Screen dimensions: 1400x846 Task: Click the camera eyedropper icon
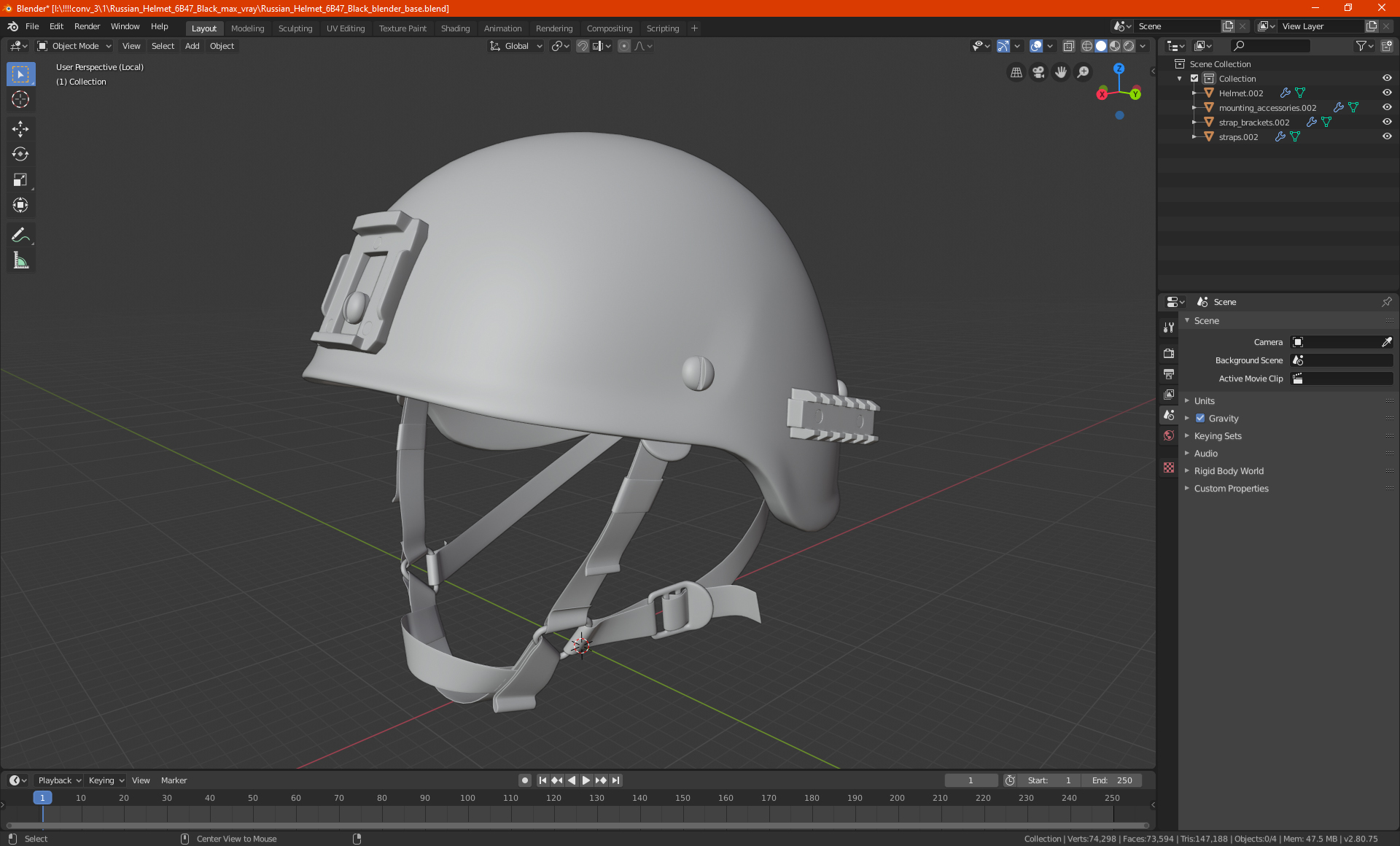click(1386, 342)
